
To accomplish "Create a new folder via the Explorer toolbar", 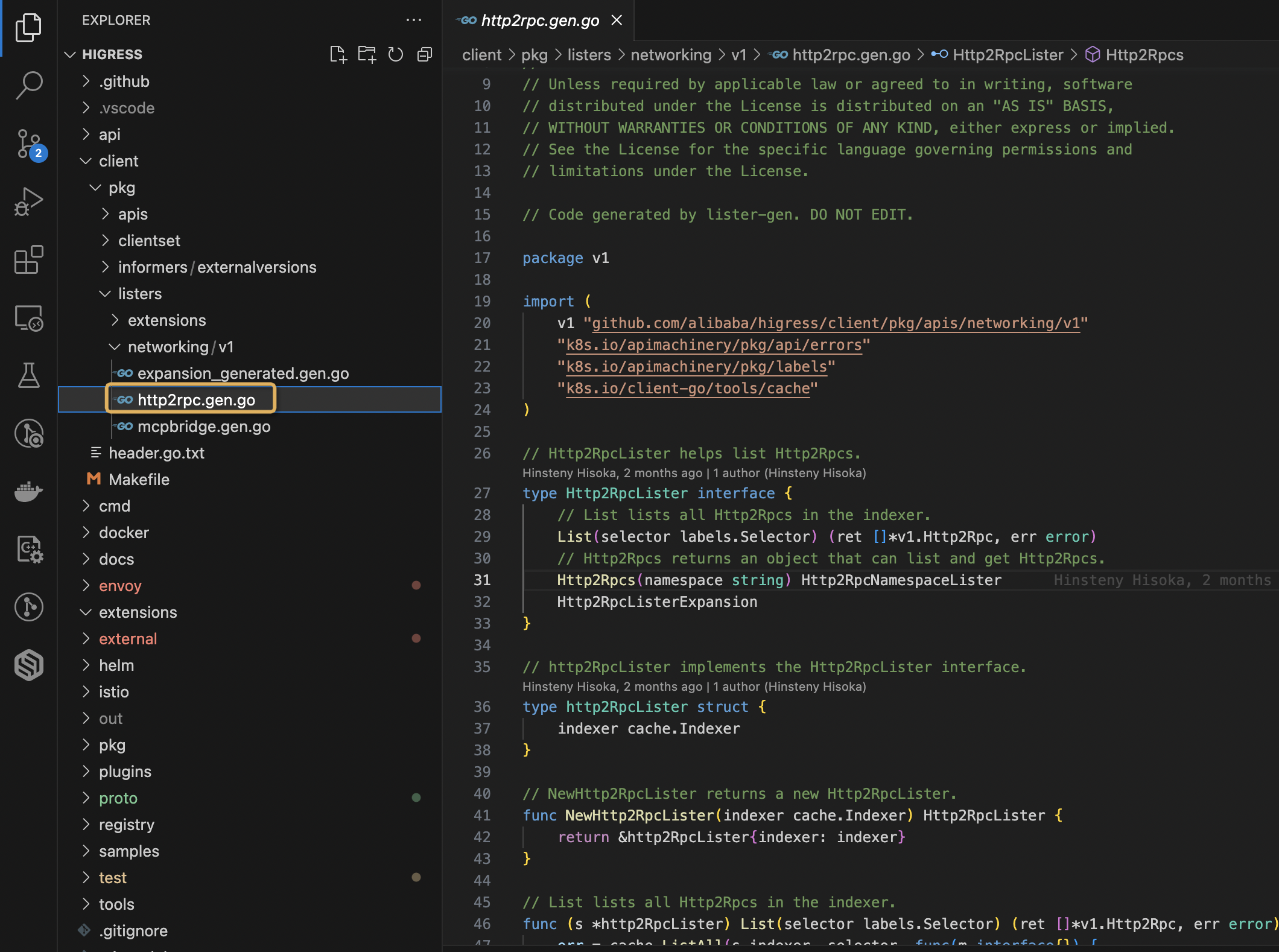I will point(367,54).
